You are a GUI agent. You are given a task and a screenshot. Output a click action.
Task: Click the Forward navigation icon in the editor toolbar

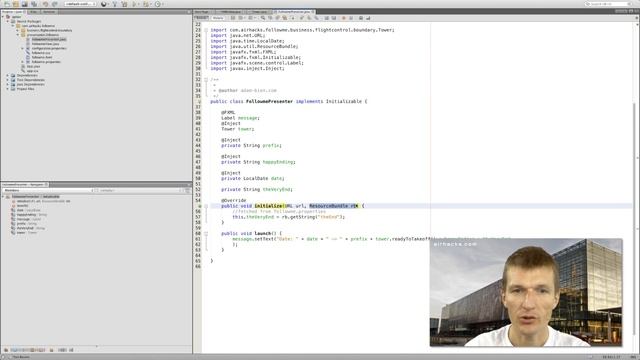click(250, 18)
